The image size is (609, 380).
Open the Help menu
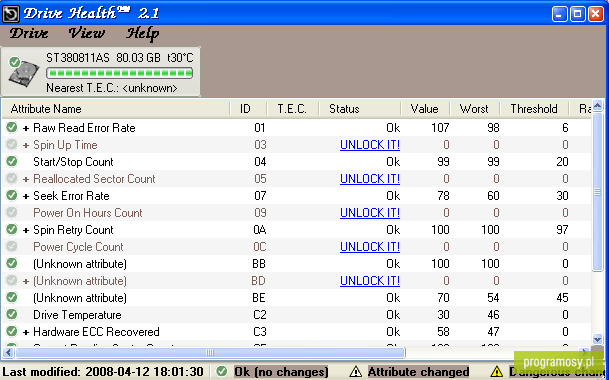pos(142,34)
